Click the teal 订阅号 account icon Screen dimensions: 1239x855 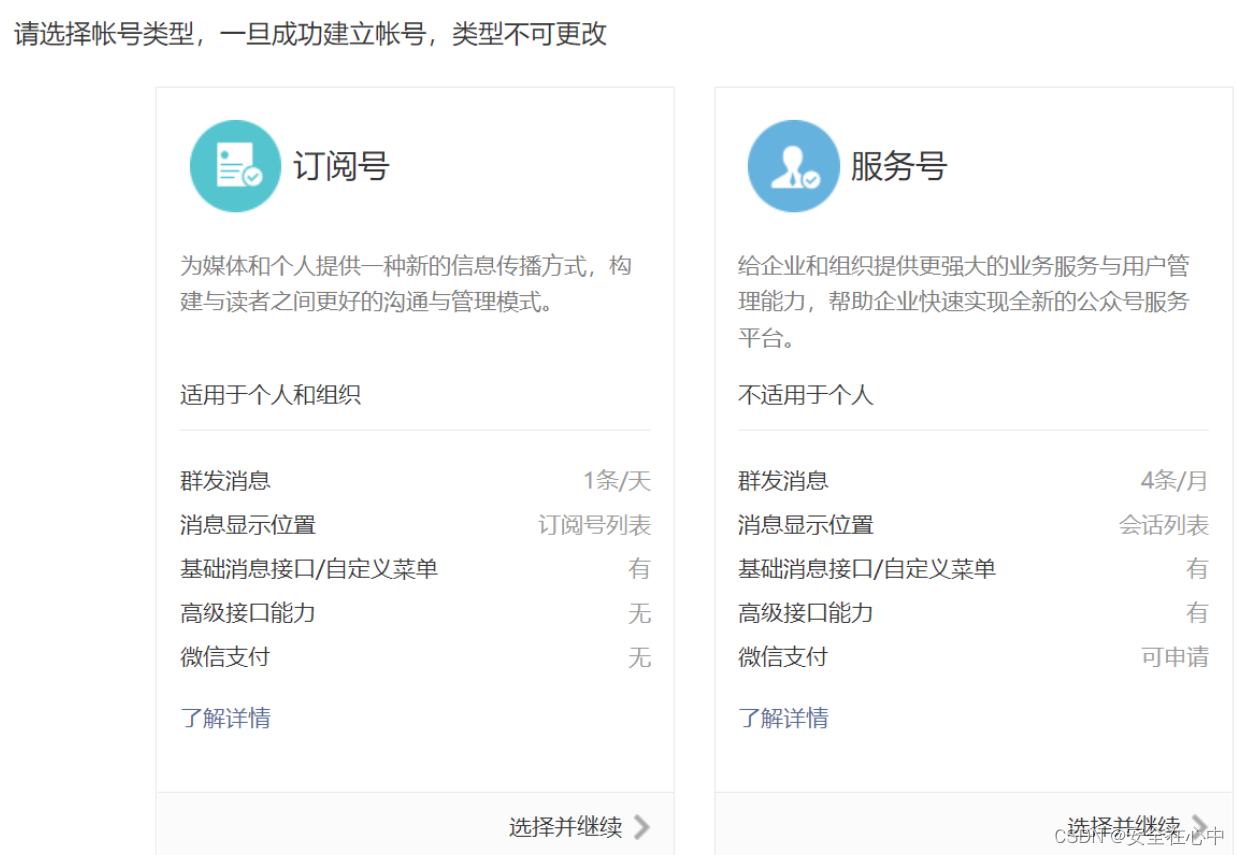(235, 166)
